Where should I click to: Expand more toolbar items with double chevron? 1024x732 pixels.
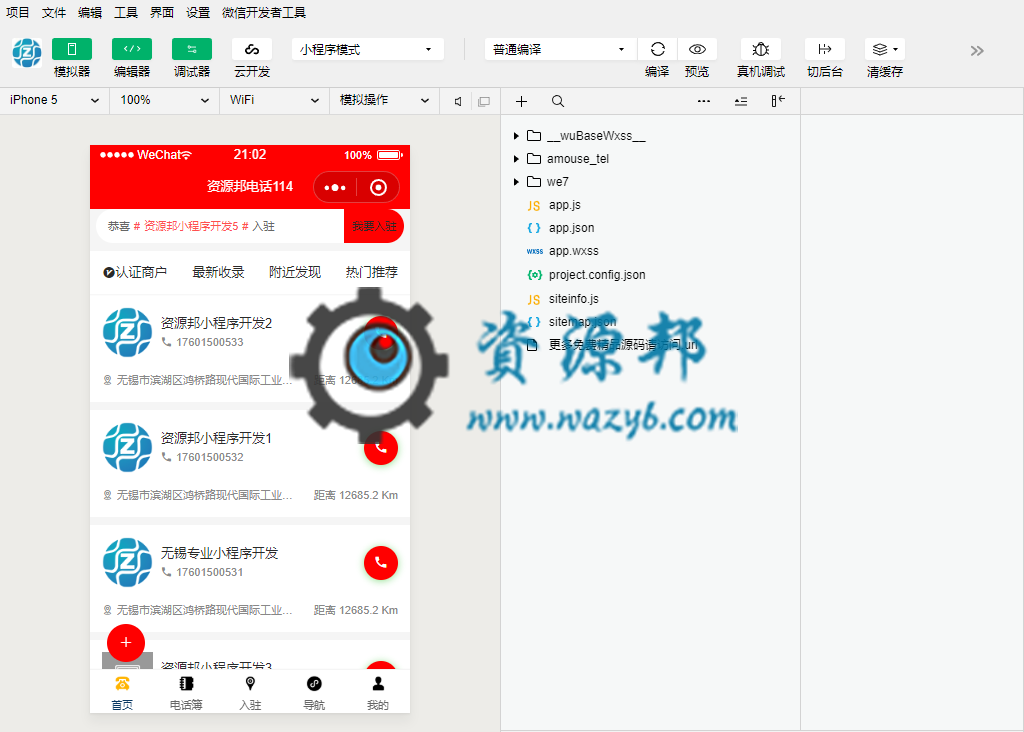pos(977,51)
